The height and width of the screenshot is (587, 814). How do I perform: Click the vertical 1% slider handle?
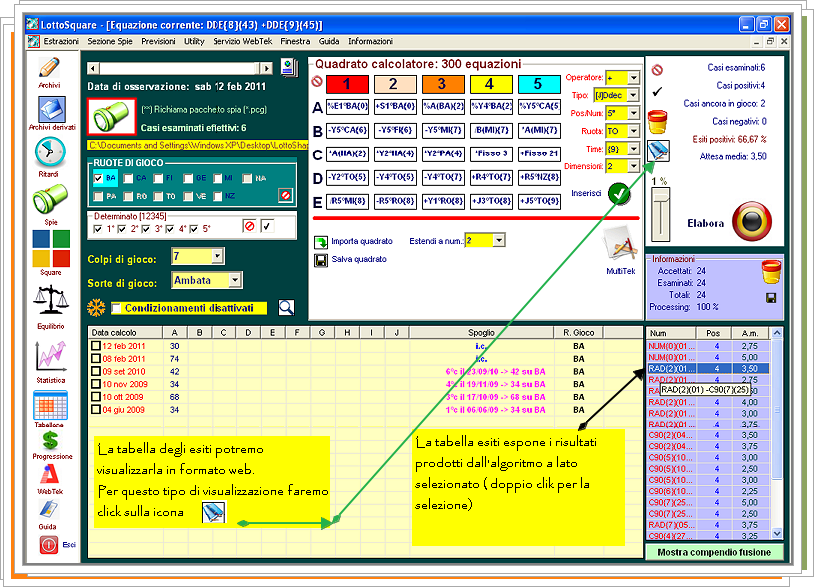point(660,196)
